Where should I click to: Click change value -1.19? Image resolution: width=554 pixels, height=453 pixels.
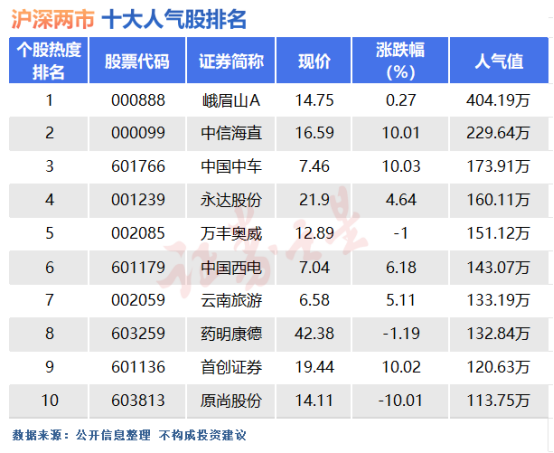coord(401,334)
